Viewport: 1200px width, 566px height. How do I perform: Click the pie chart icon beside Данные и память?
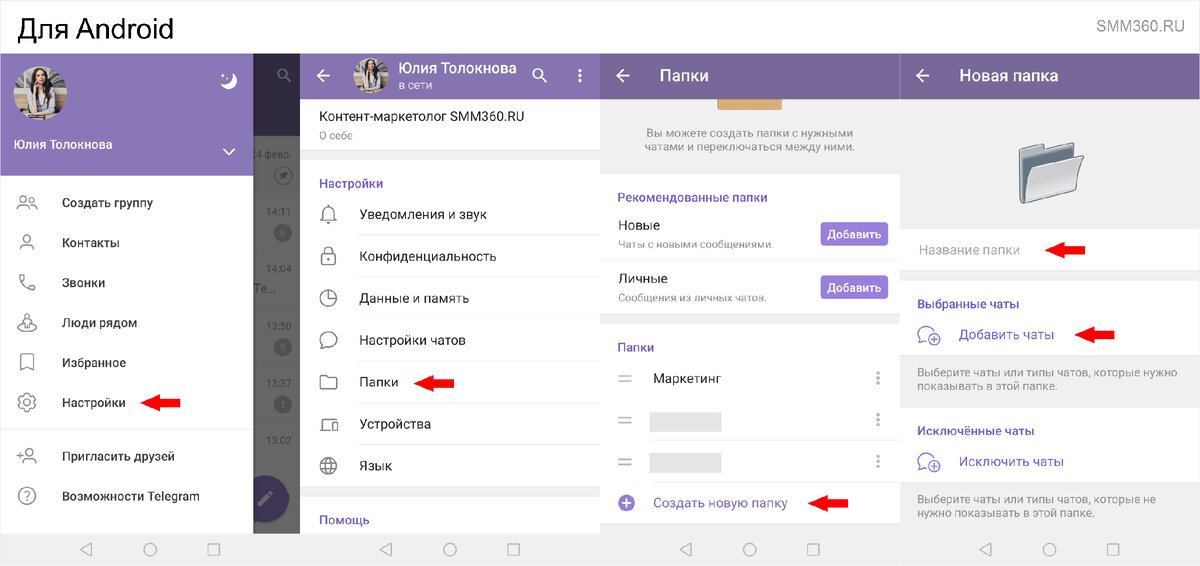[x=328, y=298]
